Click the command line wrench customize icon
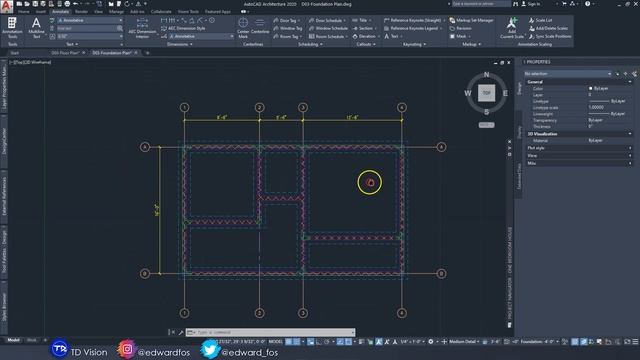 (181, 333)
